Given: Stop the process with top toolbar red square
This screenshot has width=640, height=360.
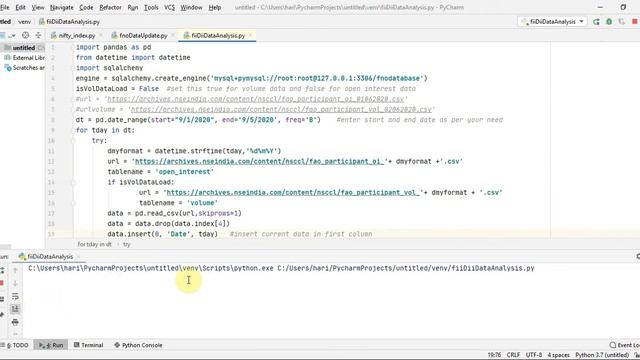Looking at the screenshot, I should pos(635,22).
